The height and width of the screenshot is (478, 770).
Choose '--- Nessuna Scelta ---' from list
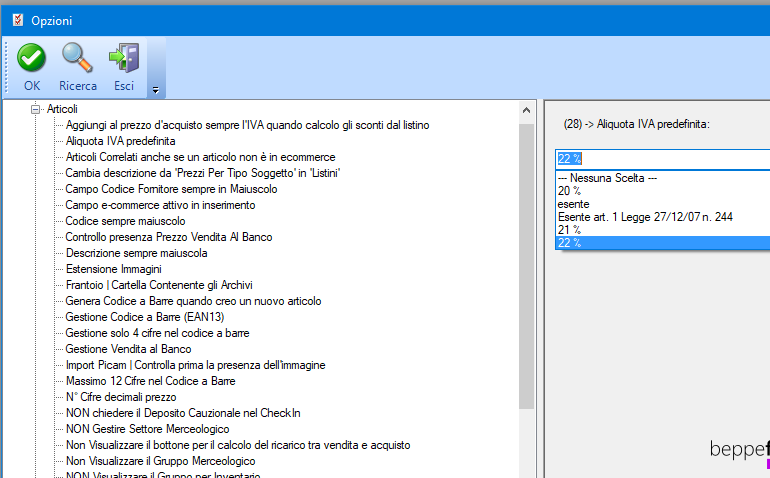click(x=606, y=178)
